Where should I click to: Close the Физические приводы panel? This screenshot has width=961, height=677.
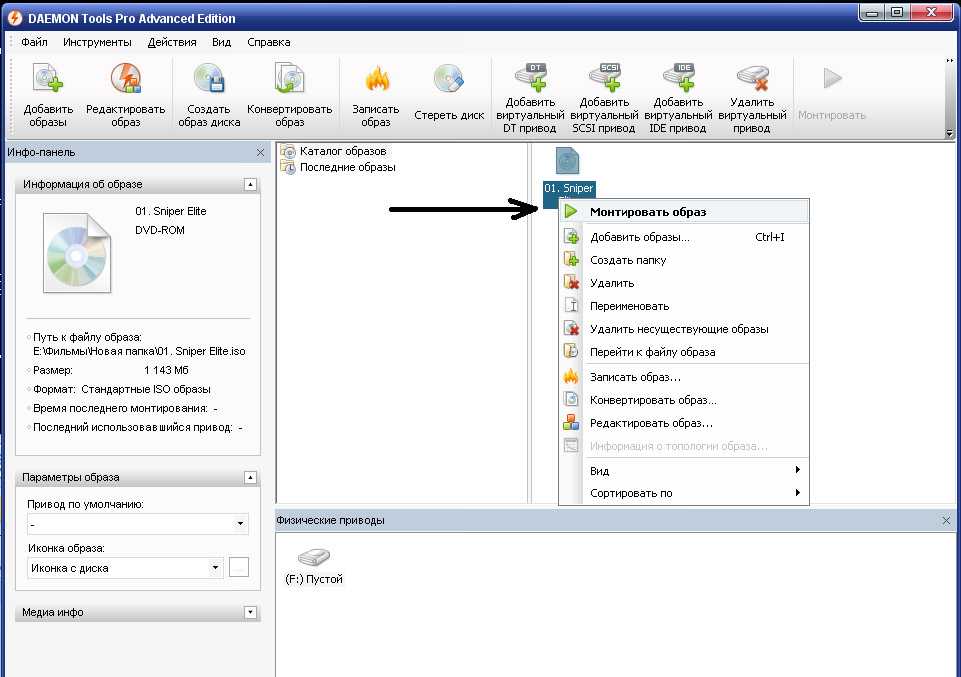[946, 521]
